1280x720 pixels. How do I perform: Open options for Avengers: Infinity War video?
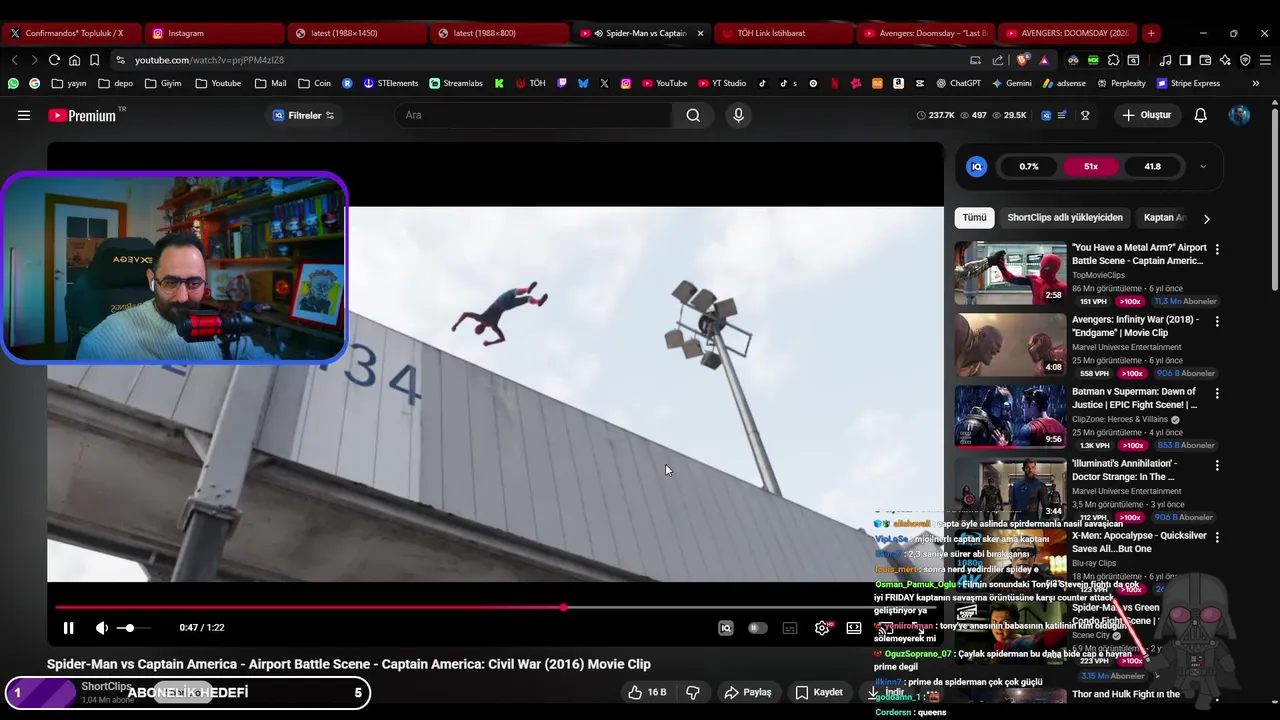click(x=1217, y=321)
